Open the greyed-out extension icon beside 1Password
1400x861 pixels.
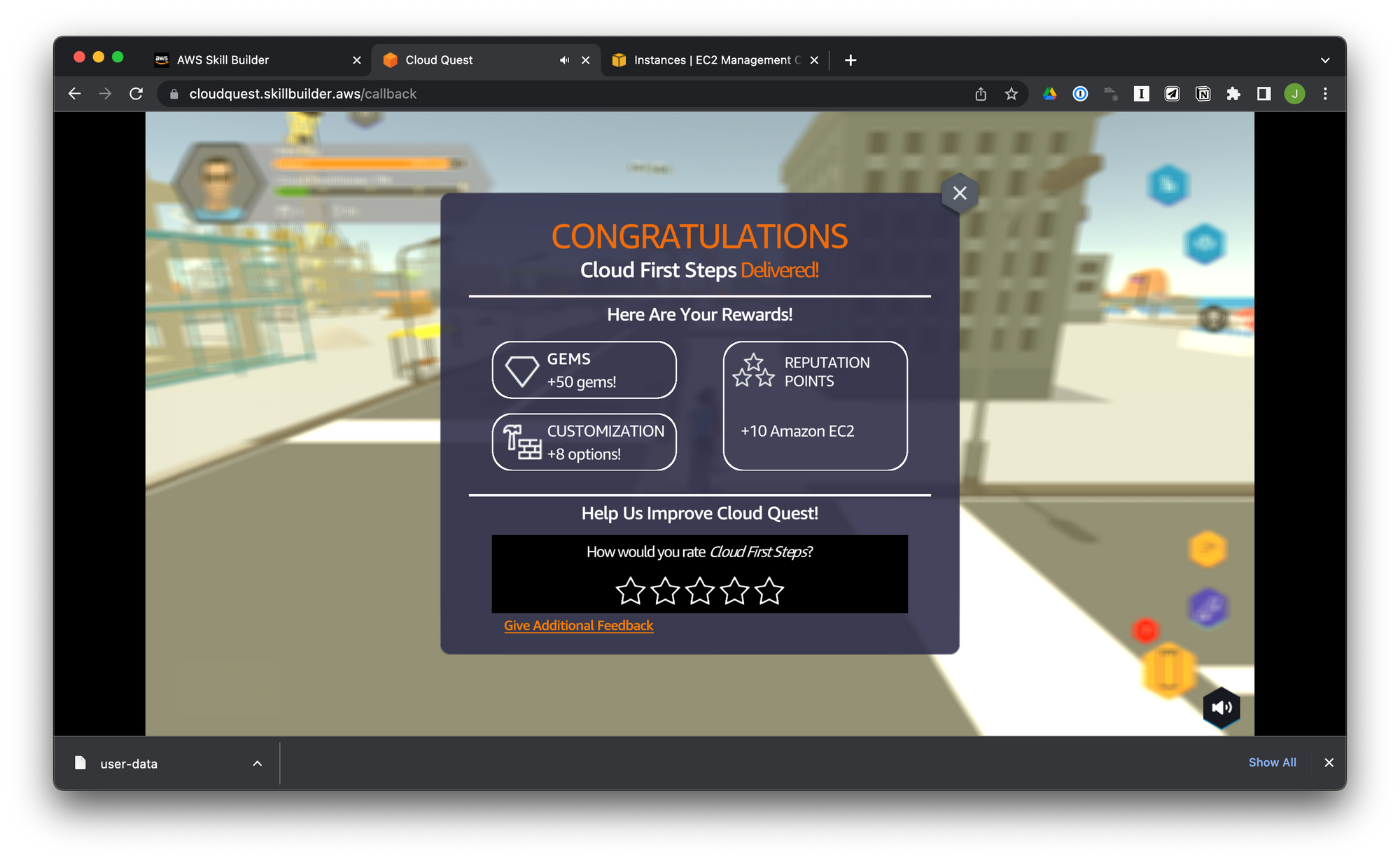1111,94
